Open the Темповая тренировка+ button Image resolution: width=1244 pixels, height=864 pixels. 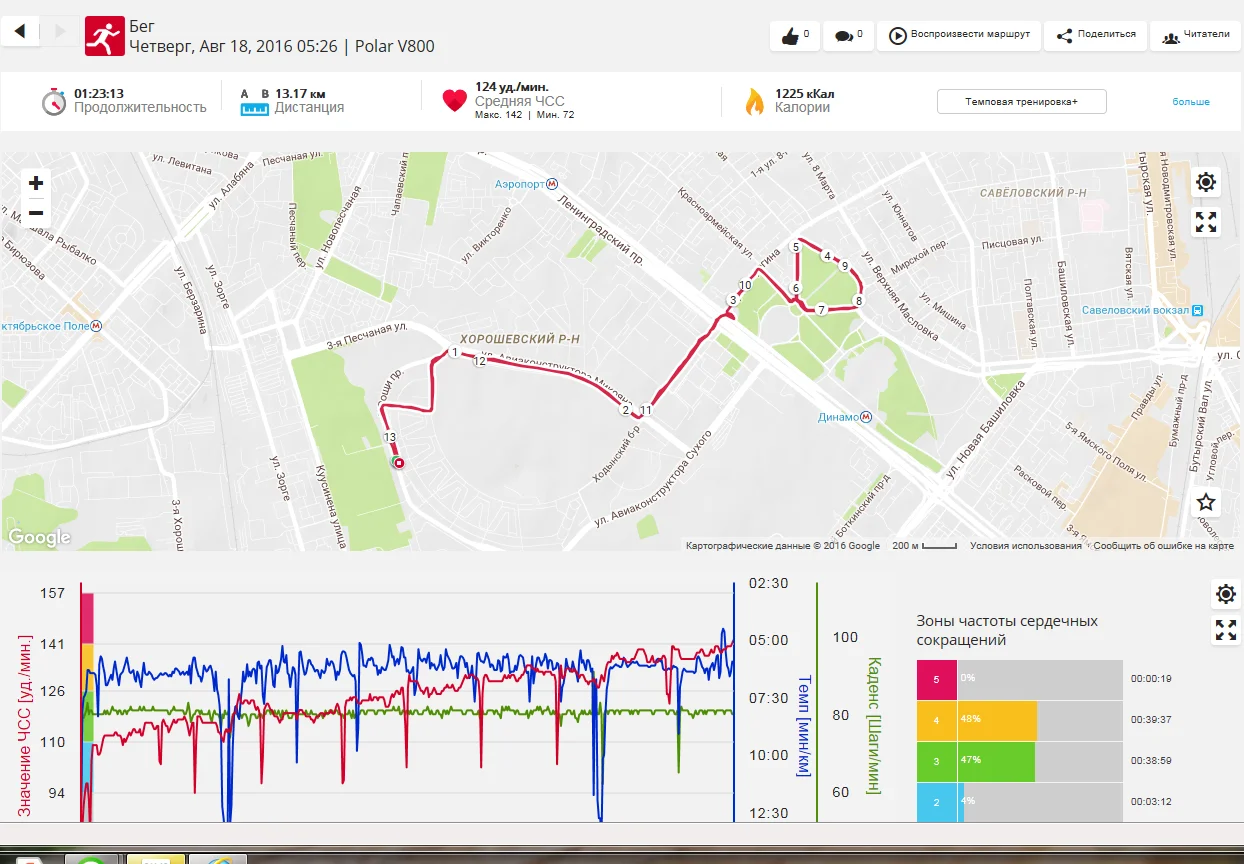(x=1021, y=102)
